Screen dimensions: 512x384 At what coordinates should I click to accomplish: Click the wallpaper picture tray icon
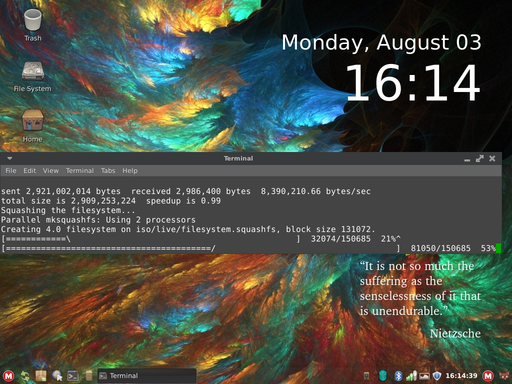click(424, 376)
